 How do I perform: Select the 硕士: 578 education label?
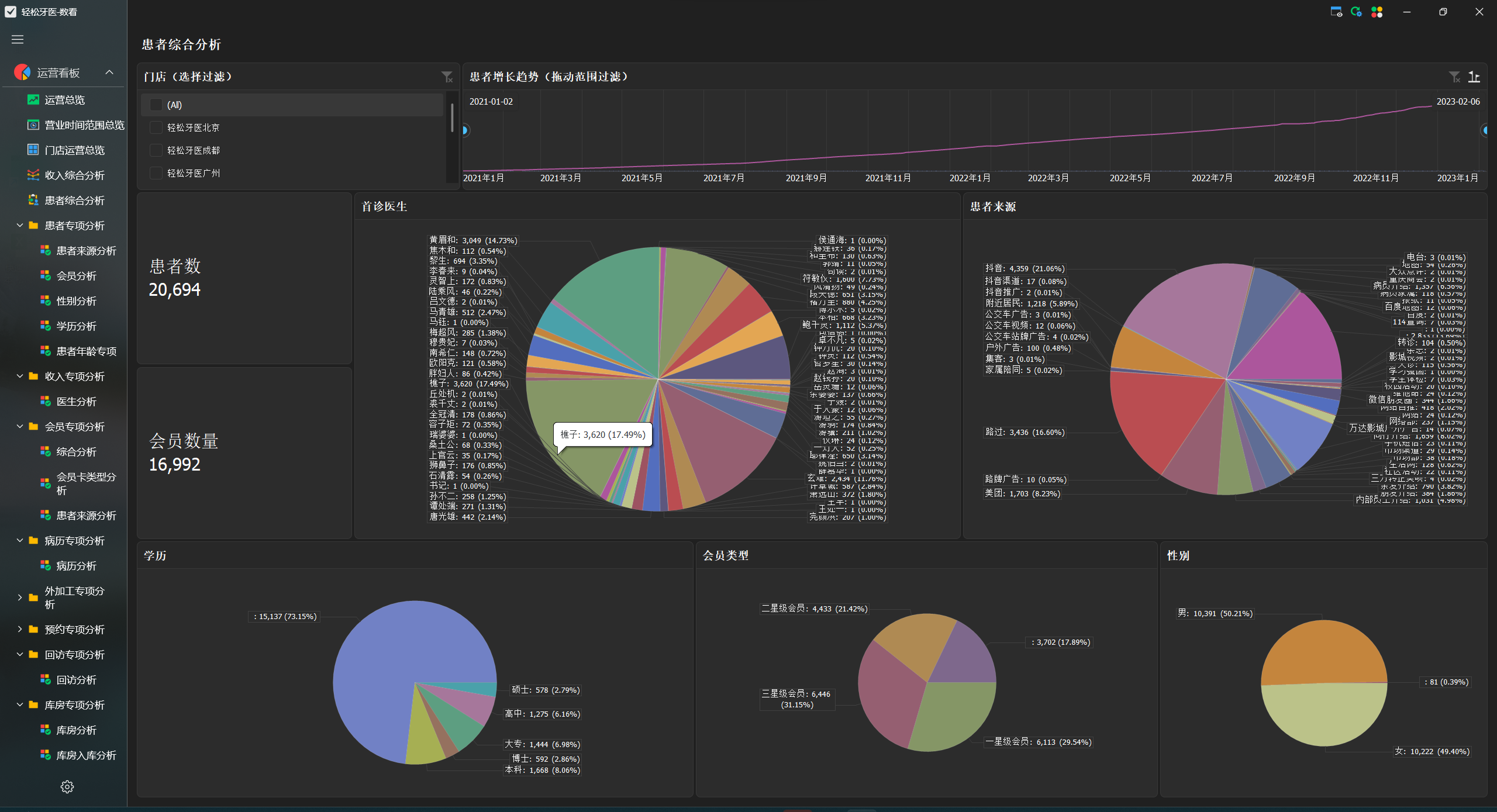pos(546,690)
